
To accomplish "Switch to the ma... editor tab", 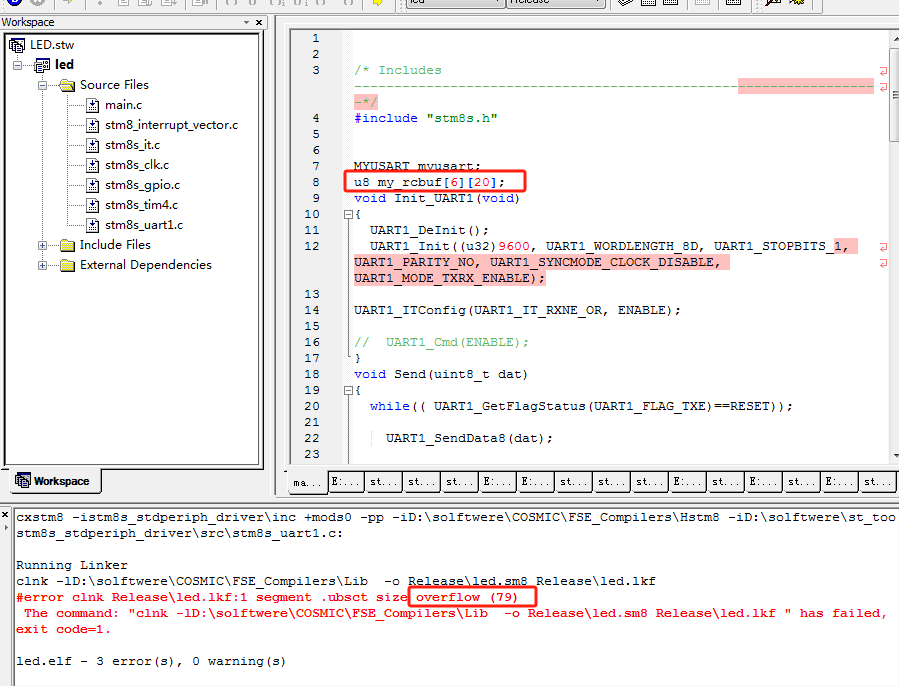I will coord(307,482).
